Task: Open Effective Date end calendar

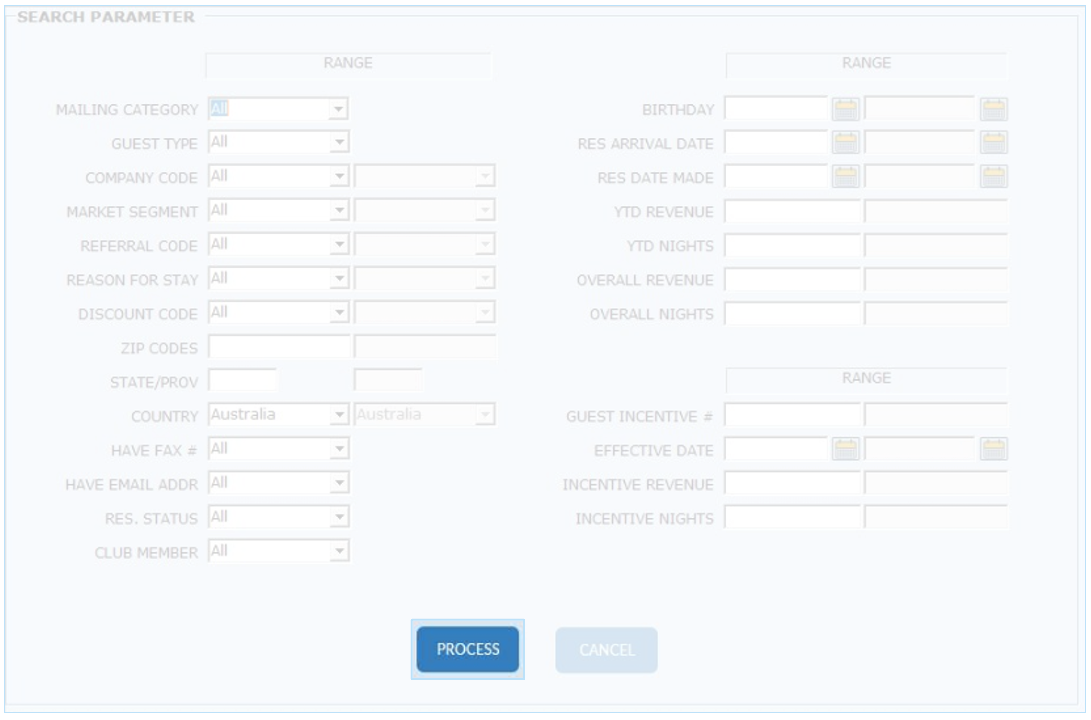Action: pos(993,449)
